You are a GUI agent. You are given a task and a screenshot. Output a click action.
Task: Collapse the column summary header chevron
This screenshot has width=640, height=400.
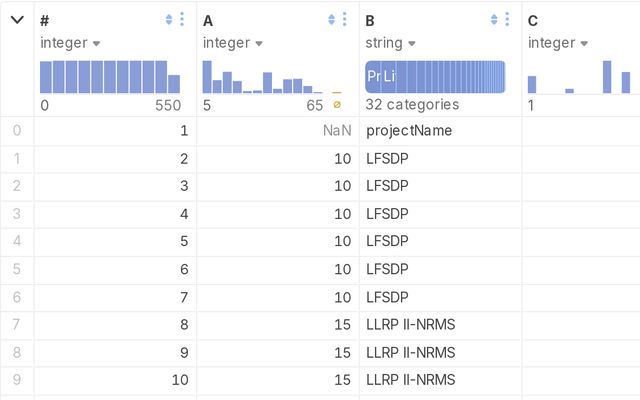pos(17,20)
